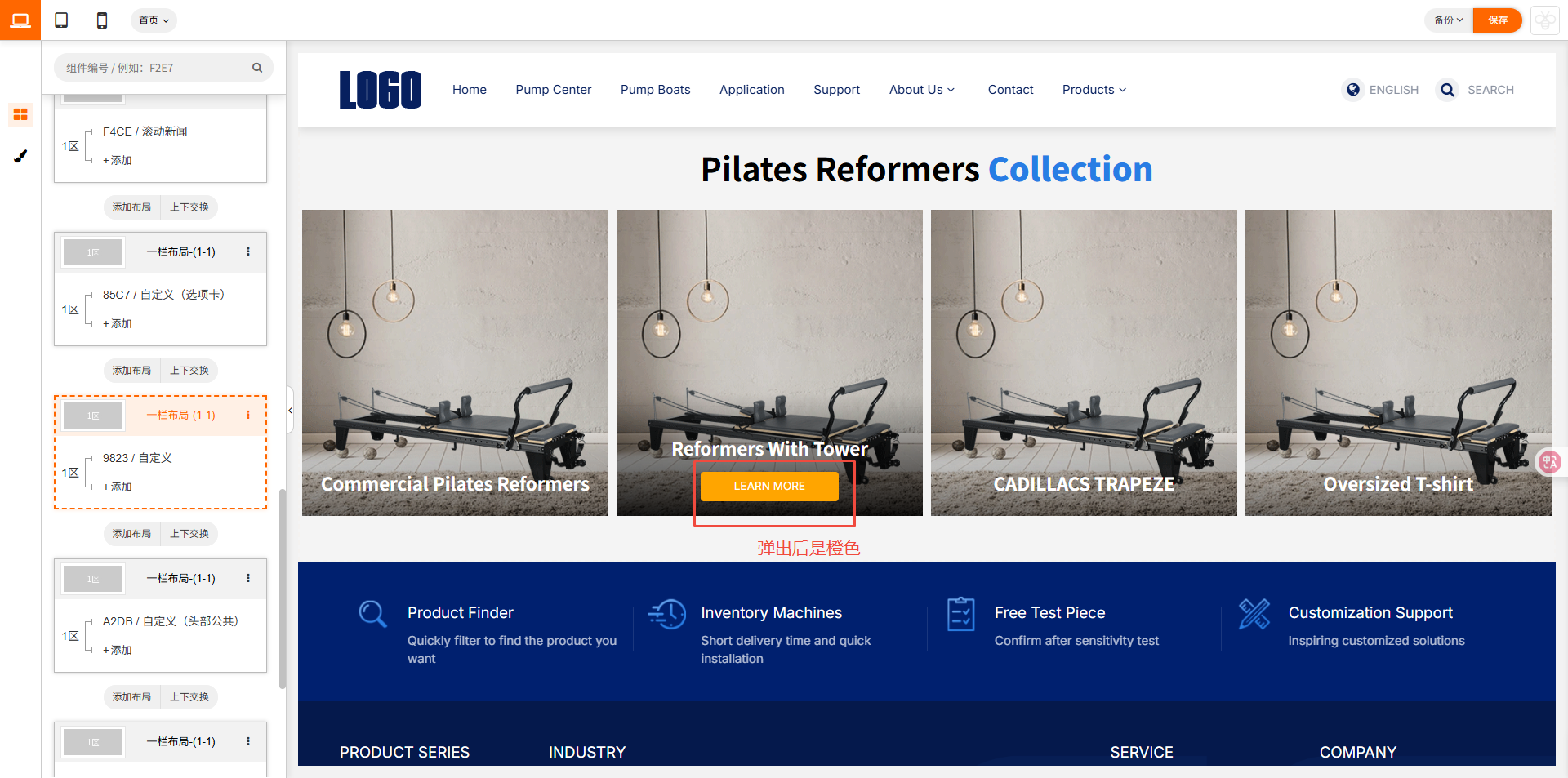The image size is (1568, 778).
Task: Open the 首页 page dropdown
Action: tap(154, 20)
